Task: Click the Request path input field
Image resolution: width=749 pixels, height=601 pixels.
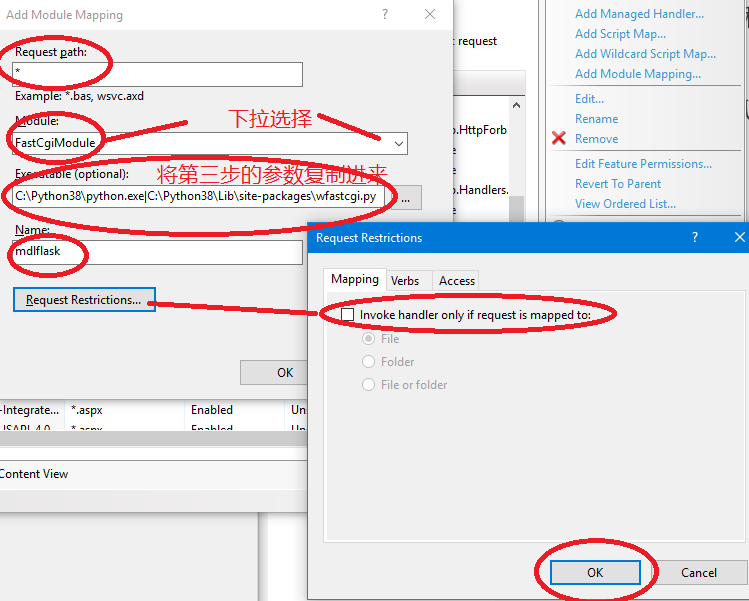Action: click(158, 75)
